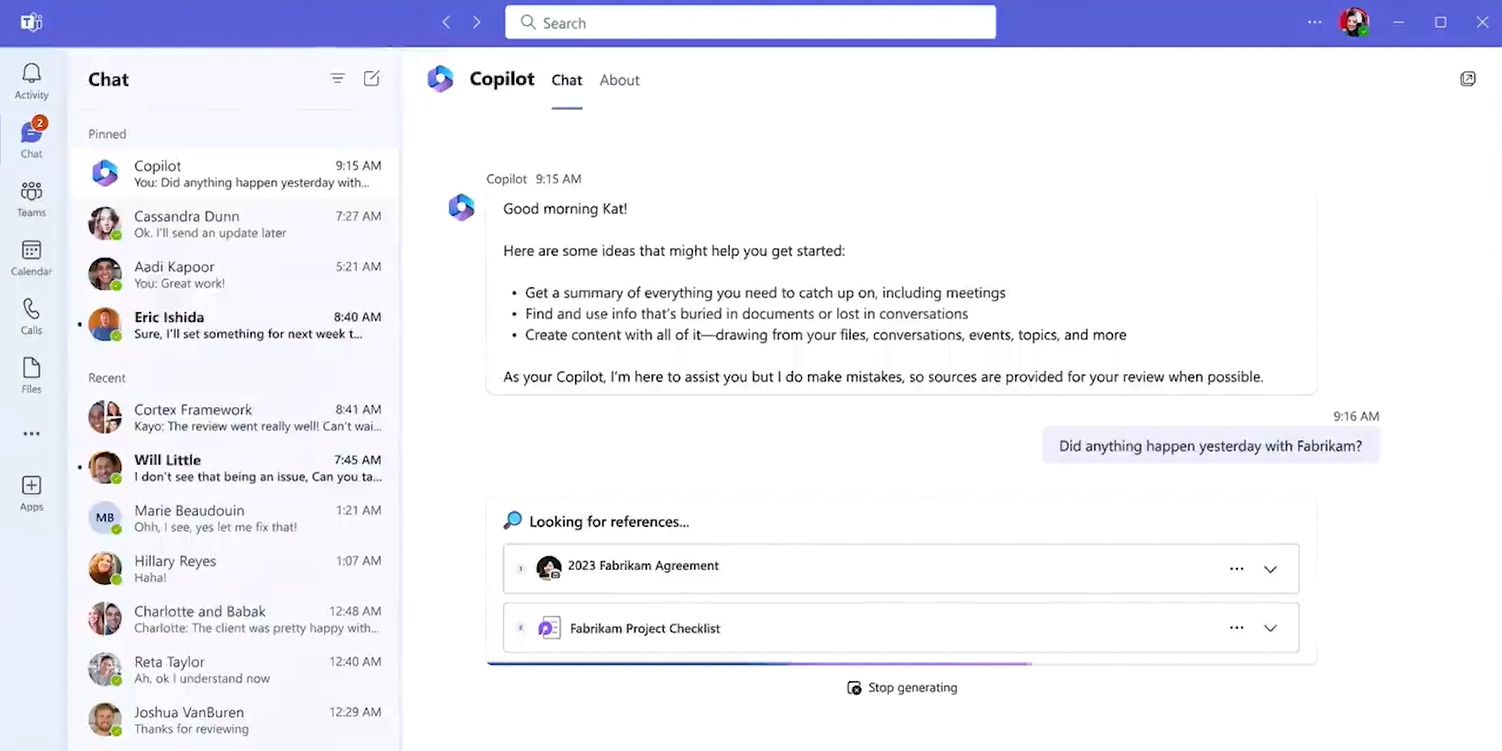Open more options for Fabrikam Project Checklist
This screenshot has height=751, width=1502.
(x=1237, y=628)
